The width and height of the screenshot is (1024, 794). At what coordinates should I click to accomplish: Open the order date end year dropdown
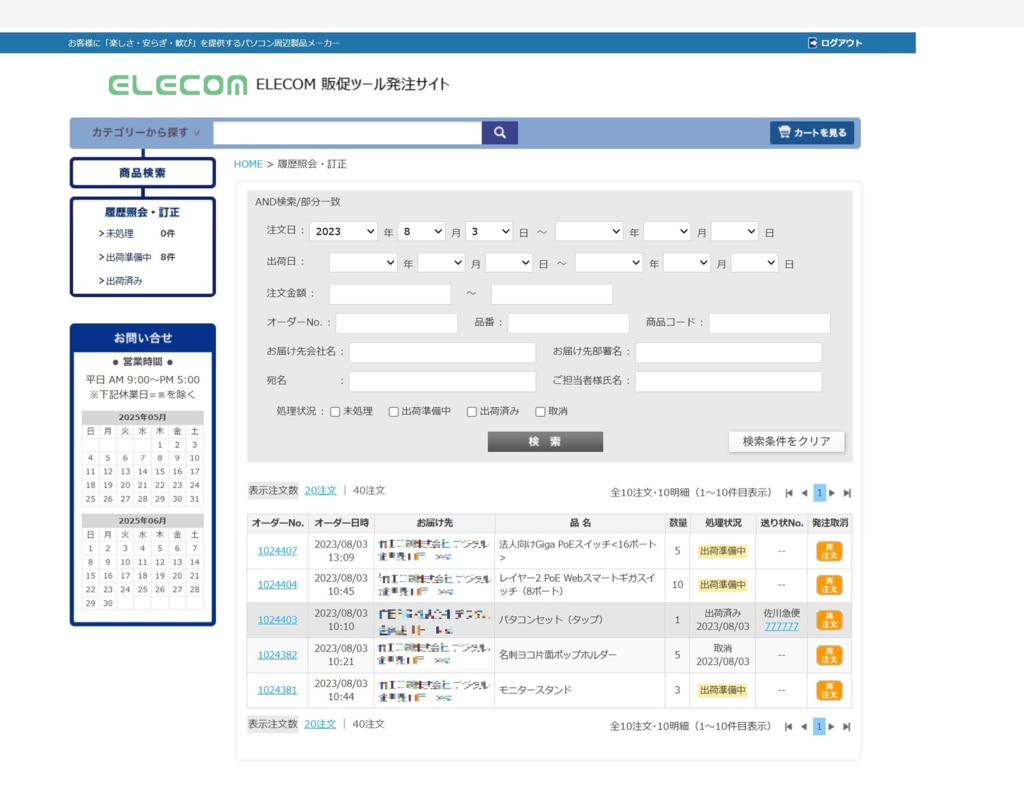click(x=589, y=232)
